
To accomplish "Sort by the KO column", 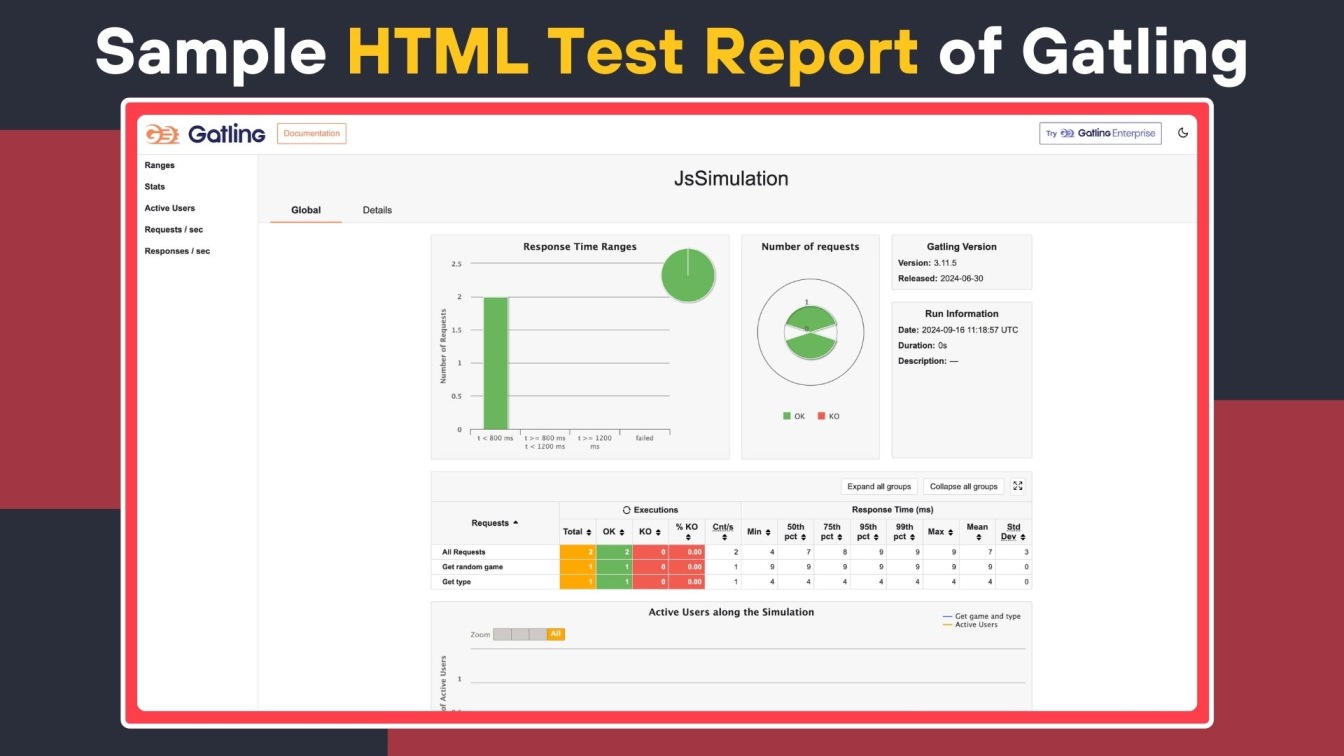I will 650,532.
